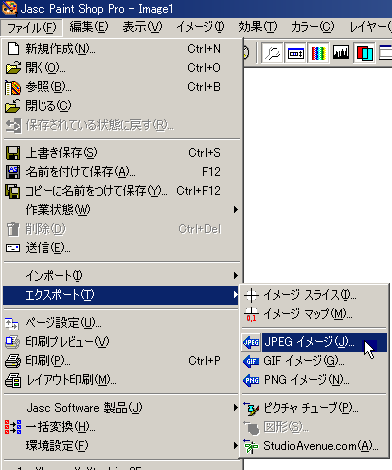Expand the 作業状態(W) submenu arrow
The width and height of the screenshot is (392, 470).
tap(236, 210)
